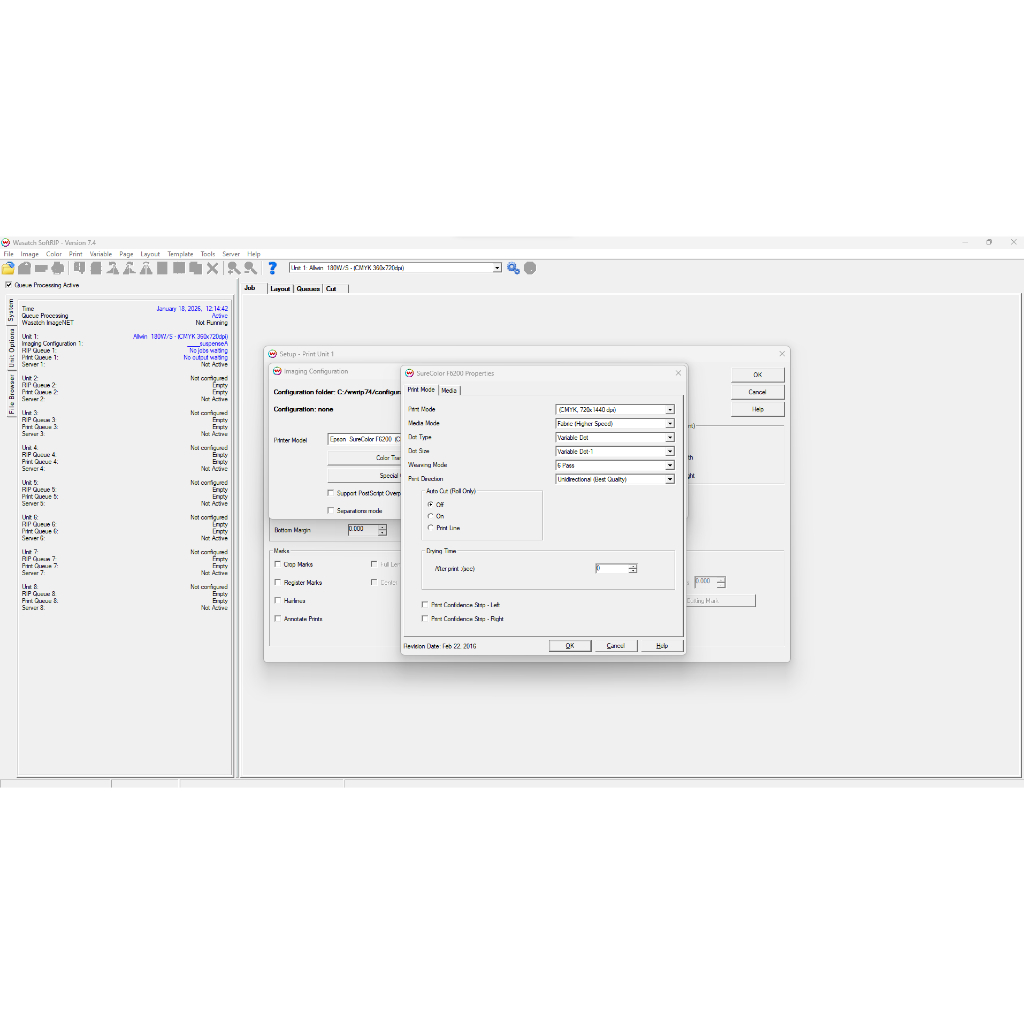Click Cancel in SureColor Properties dialog
This screenshot has height=1024, width=1024.
coord(616,646)
